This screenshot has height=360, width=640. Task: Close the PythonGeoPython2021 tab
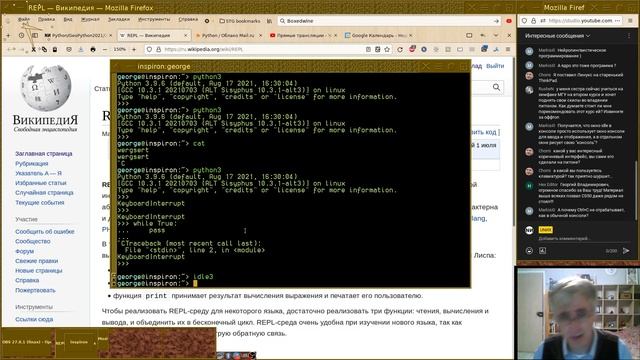point(110,36)
